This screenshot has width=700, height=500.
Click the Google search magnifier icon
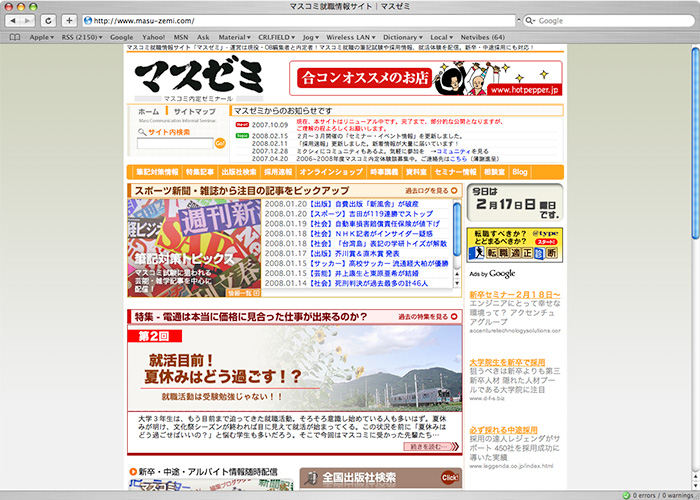pos(529,21)
